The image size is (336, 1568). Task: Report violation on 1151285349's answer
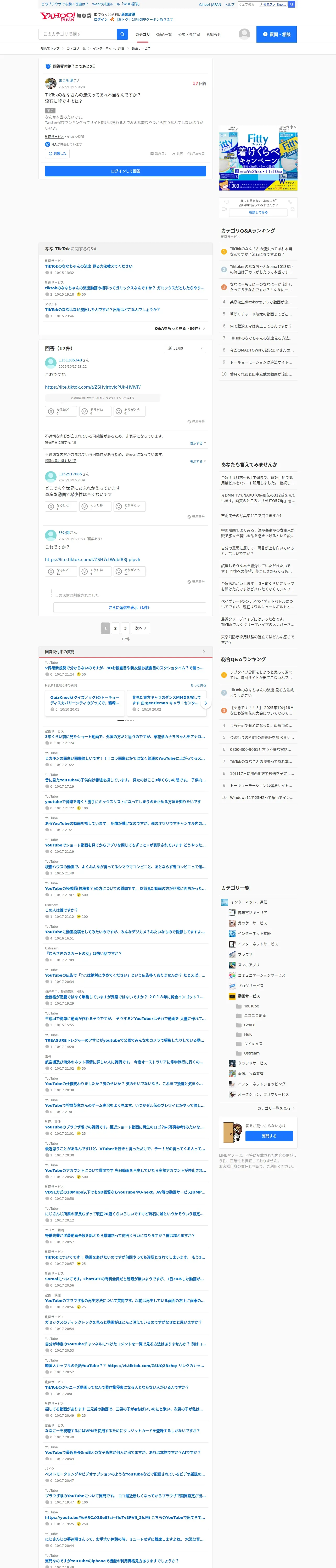pos(196,421)
